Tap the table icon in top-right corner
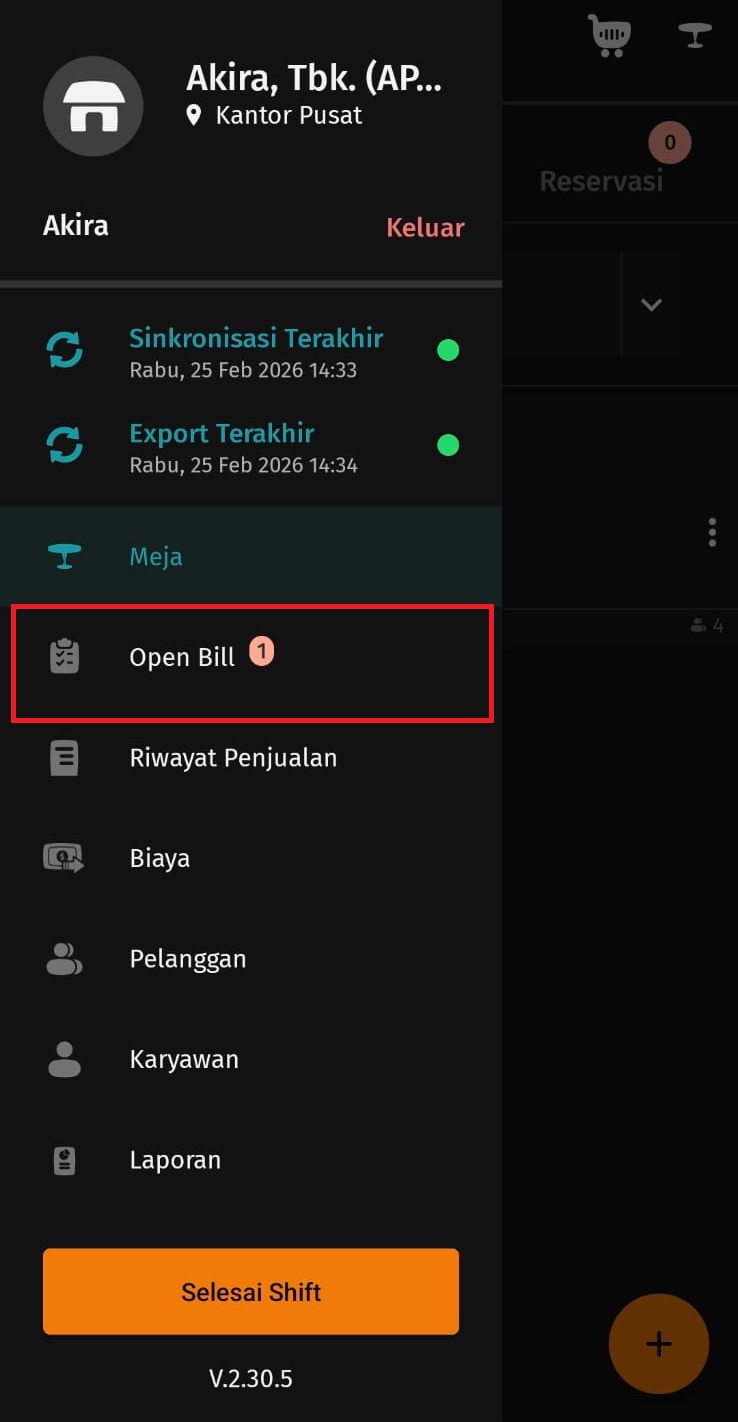Image resolution: width=738 pixels, height=1422 pixels. click(695, 35)
